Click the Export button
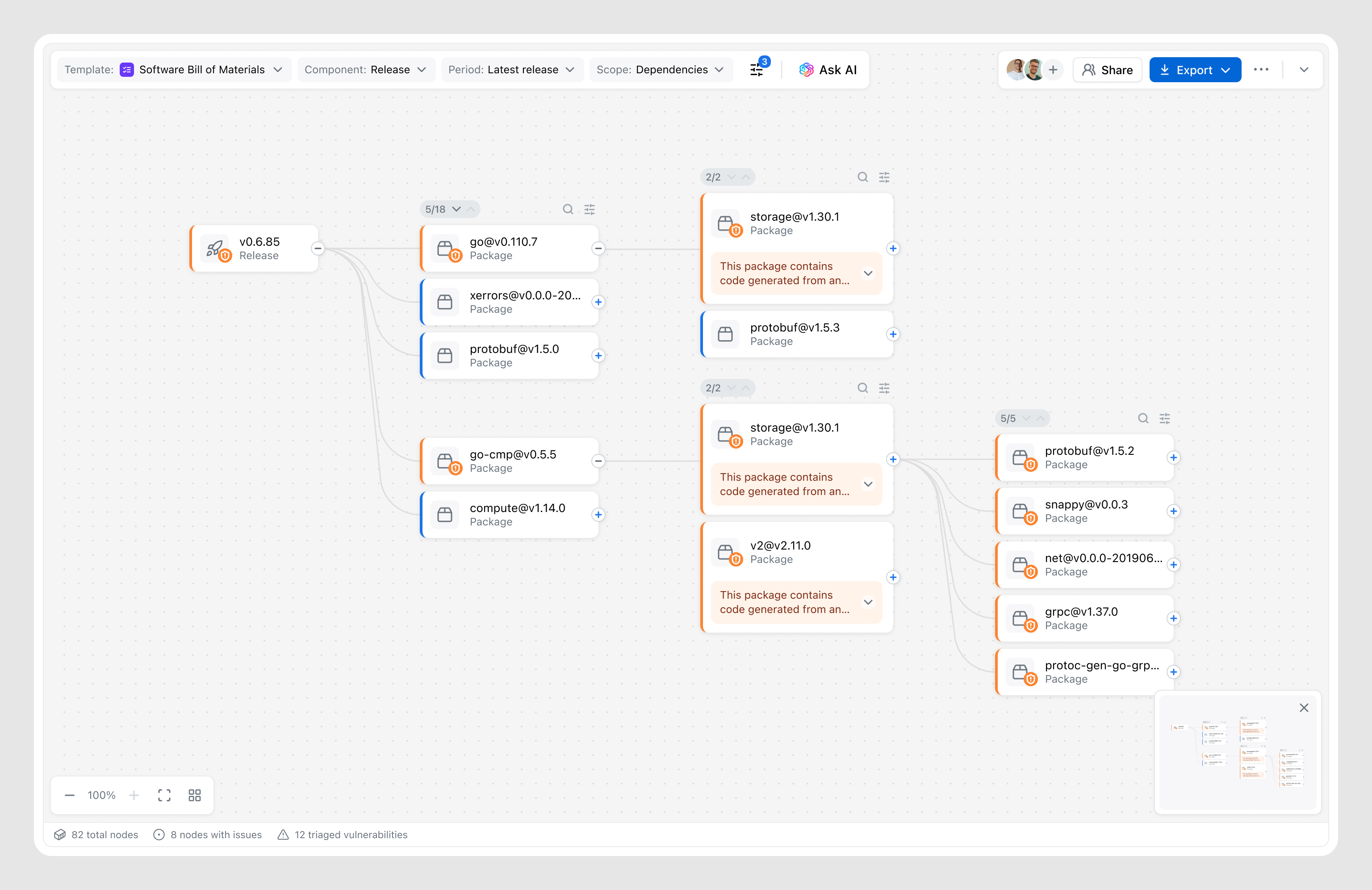The image size is (1372, 890). click(1194, 70)
